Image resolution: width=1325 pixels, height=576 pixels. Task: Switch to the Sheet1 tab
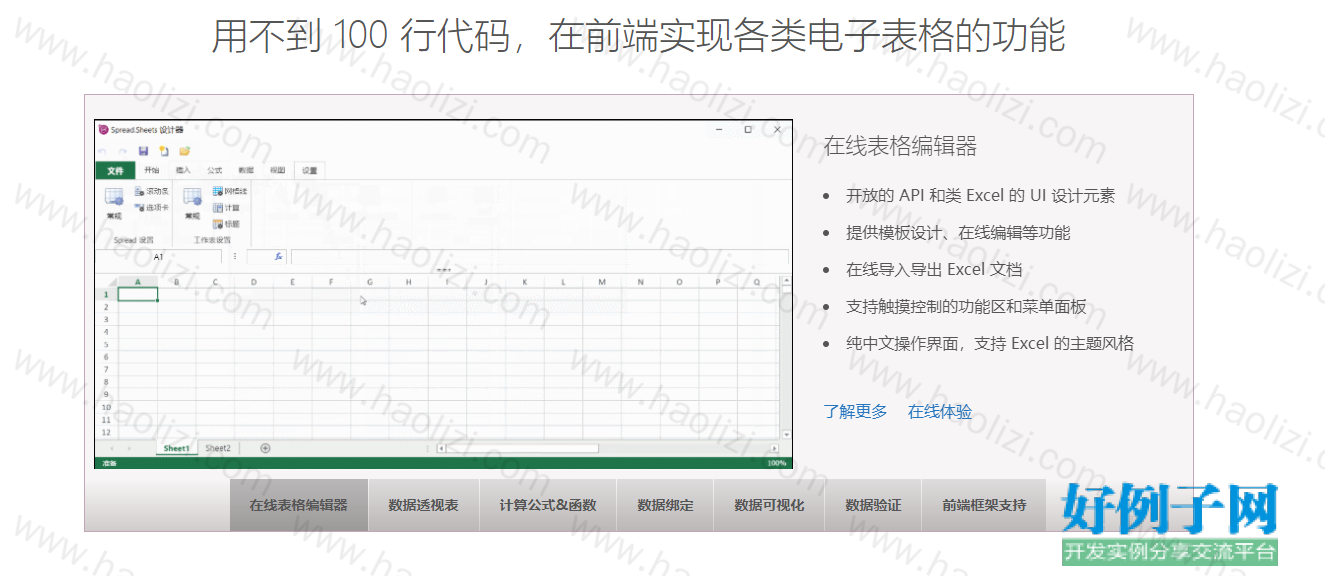177,448
